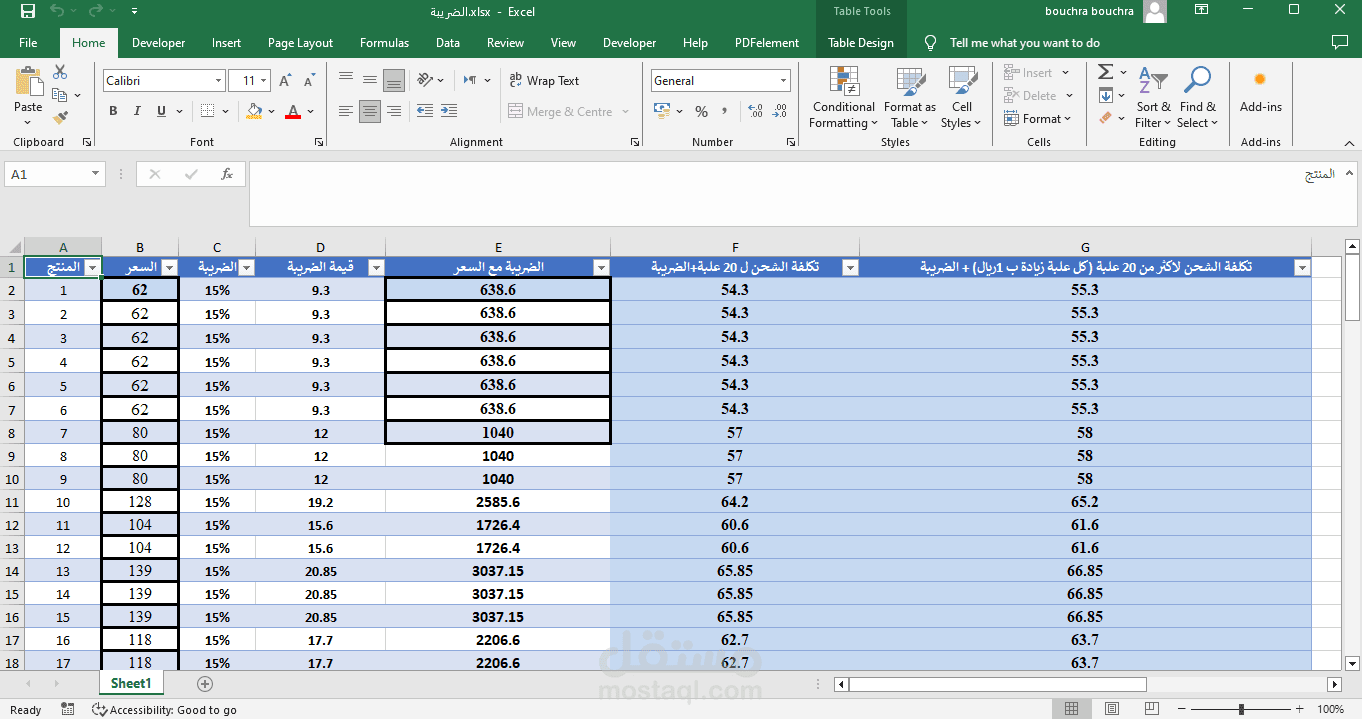Click the Format Painter brush icon

[60, 116]
